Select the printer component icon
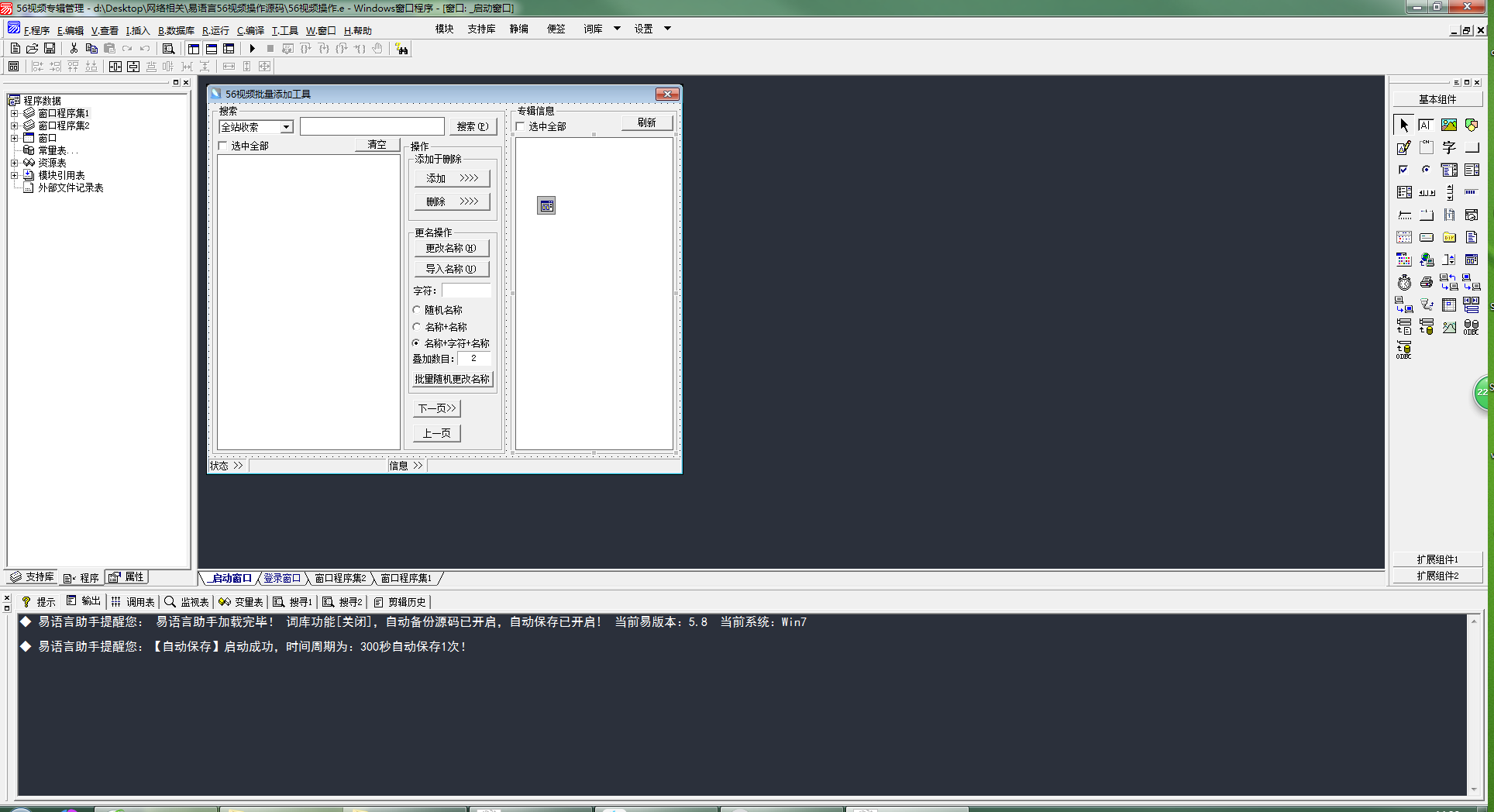Screen dimensions: 1494x812 pyautogui.click(x=1427, y=282)
